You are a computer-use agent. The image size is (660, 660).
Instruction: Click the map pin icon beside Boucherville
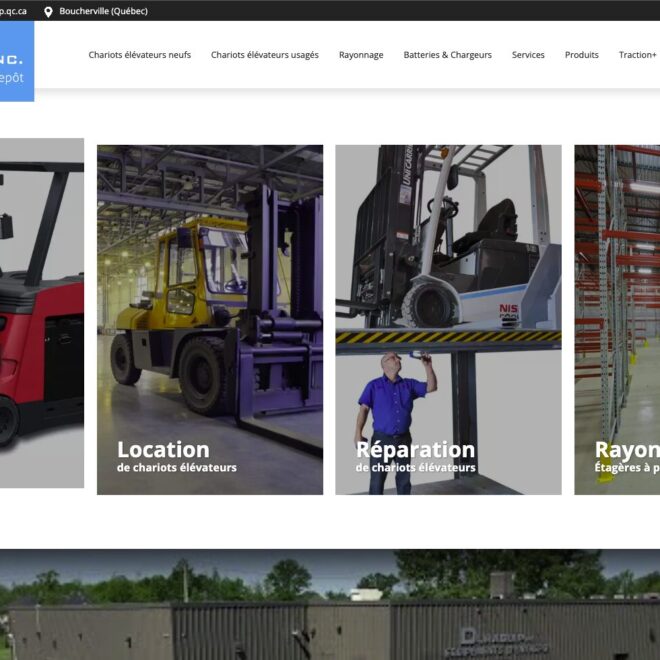click(x=48, y=11)
